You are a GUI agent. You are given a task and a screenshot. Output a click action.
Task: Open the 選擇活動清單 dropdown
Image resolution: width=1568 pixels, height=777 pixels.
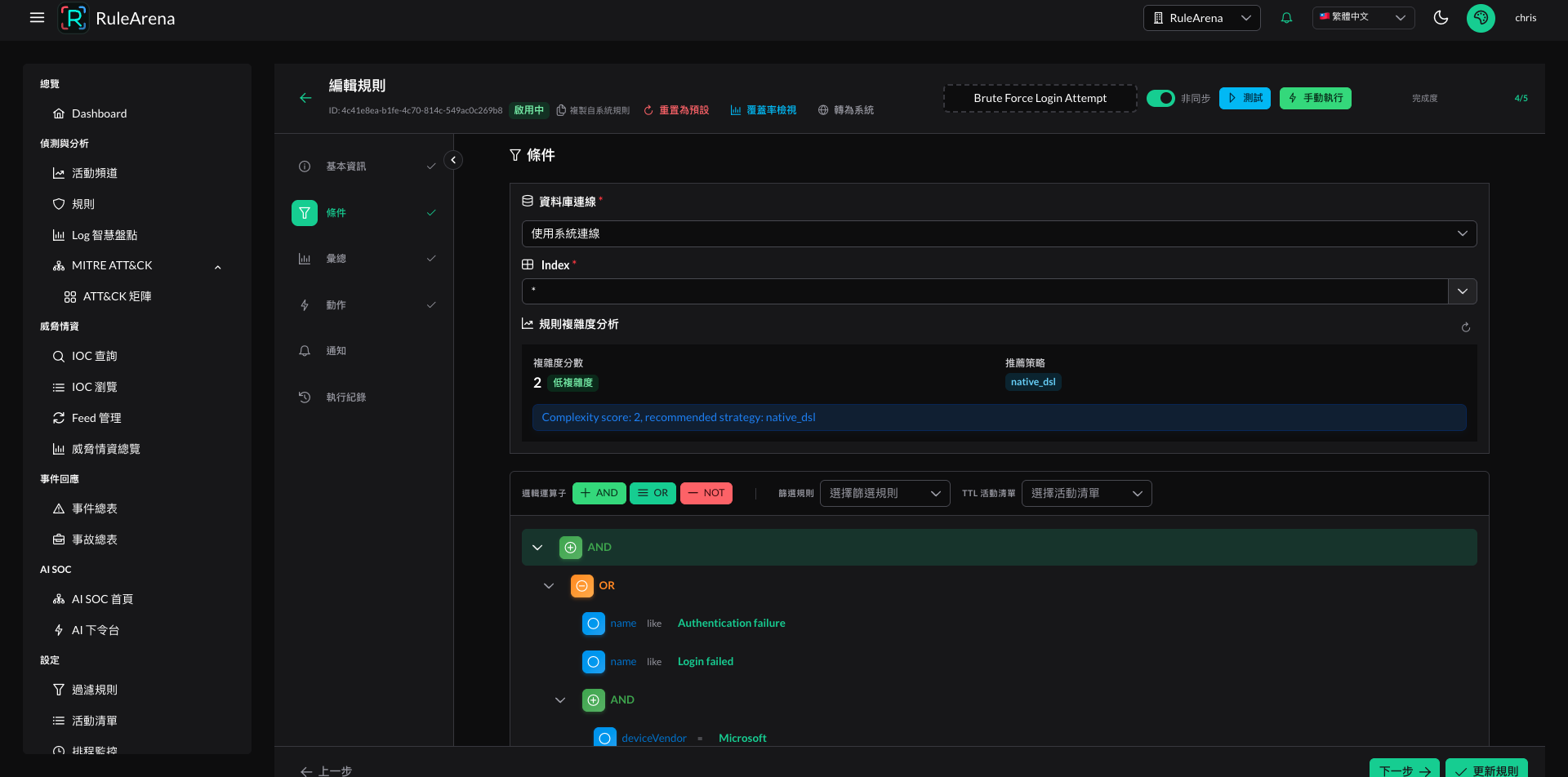pyautogui.click(x=1087, y=493)
